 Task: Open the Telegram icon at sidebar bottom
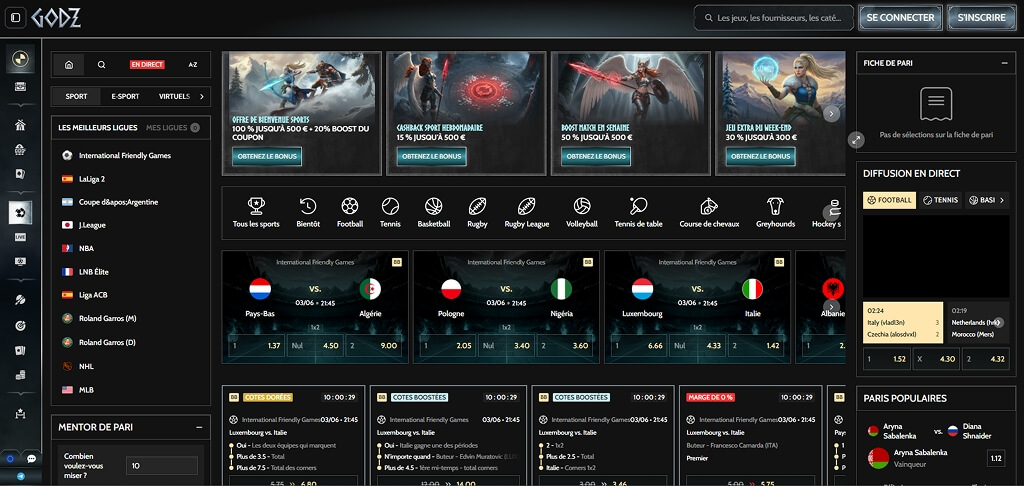[x=20, y=477]
